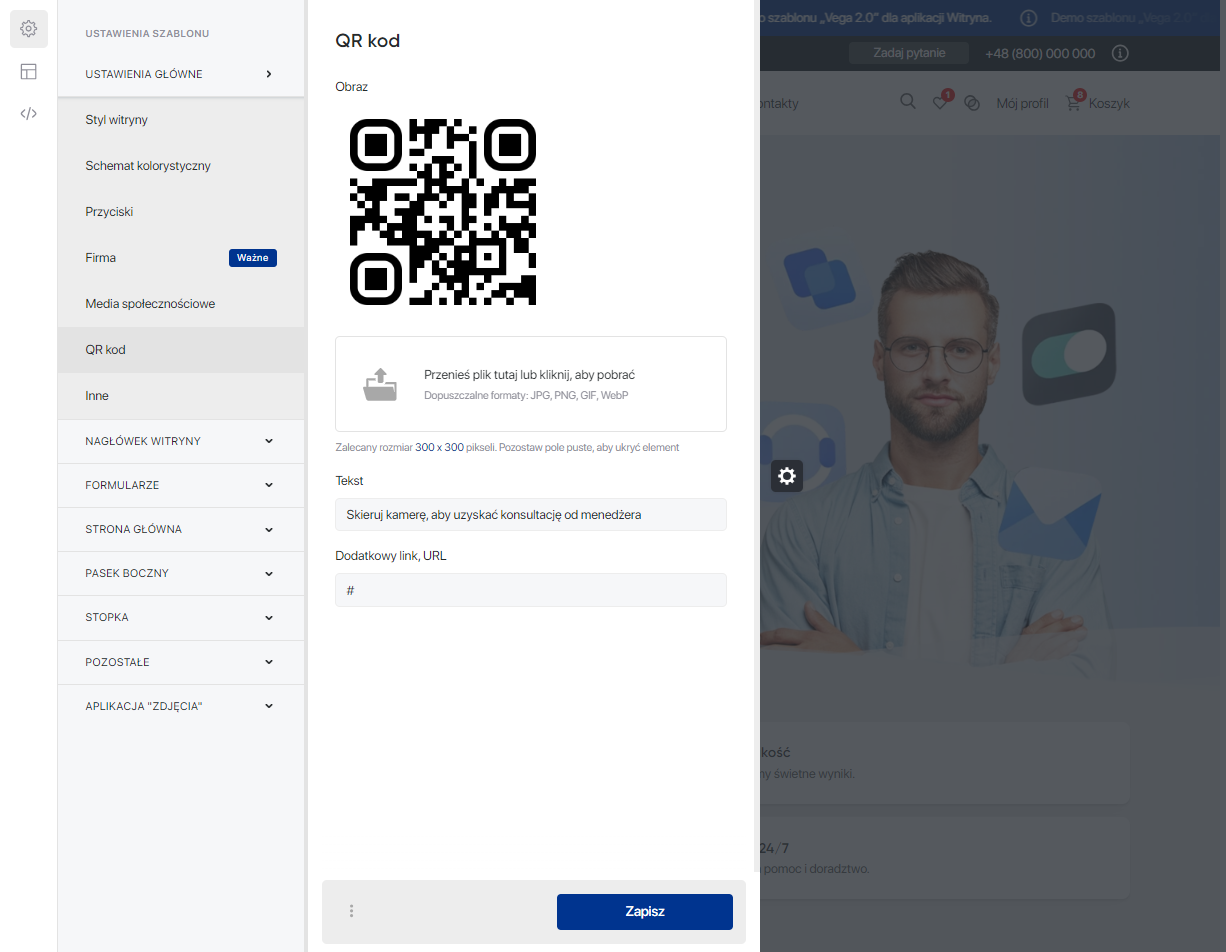Image resolution: width=1226 pixels, height=952 pixels.
Task: Open Mój profil in the site header
Action: pyautogui.click(x=1022, y=102)
